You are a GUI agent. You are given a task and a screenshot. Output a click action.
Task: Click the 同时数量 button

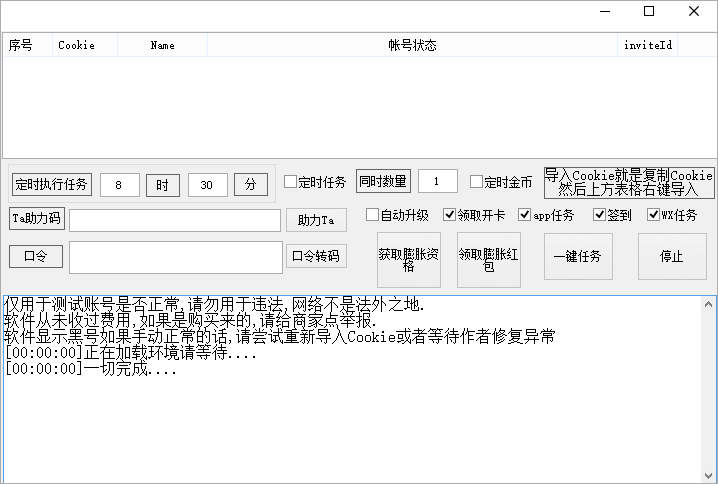[x=383, y=181]
